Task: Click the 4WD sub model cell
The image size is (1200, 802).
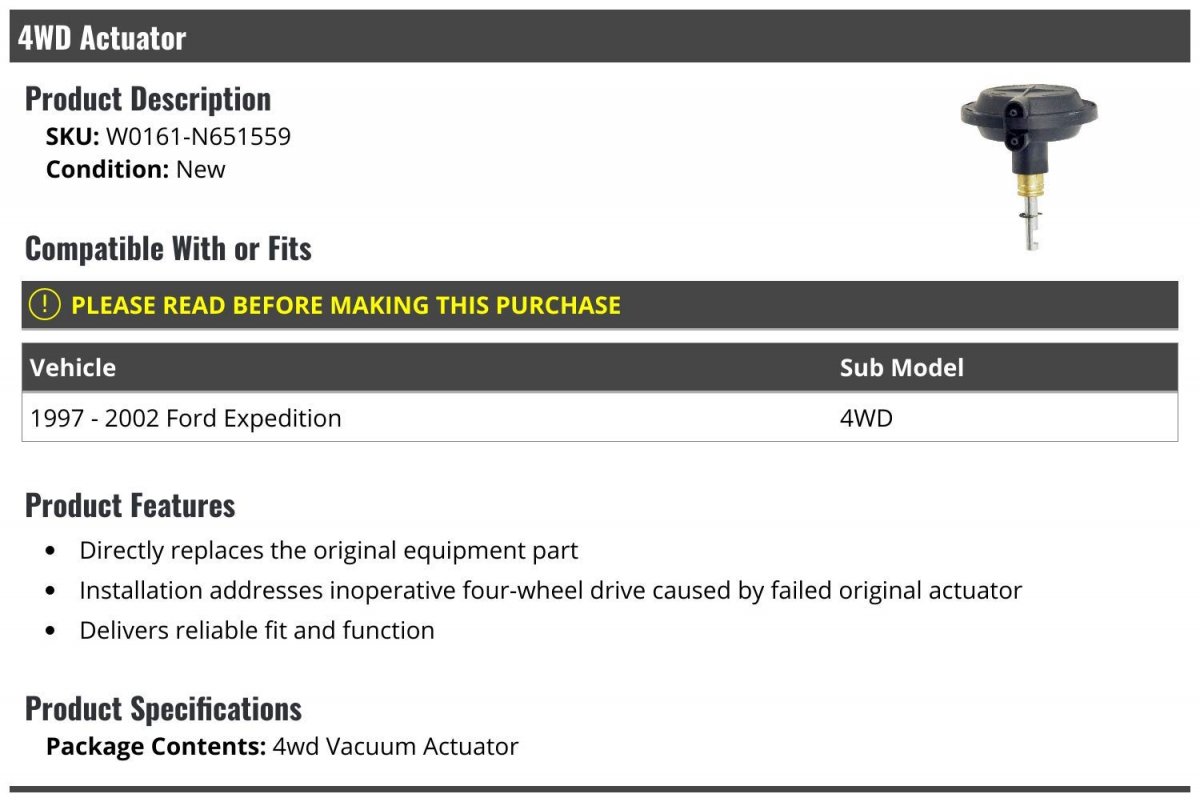Action: (x=866, y=418)
